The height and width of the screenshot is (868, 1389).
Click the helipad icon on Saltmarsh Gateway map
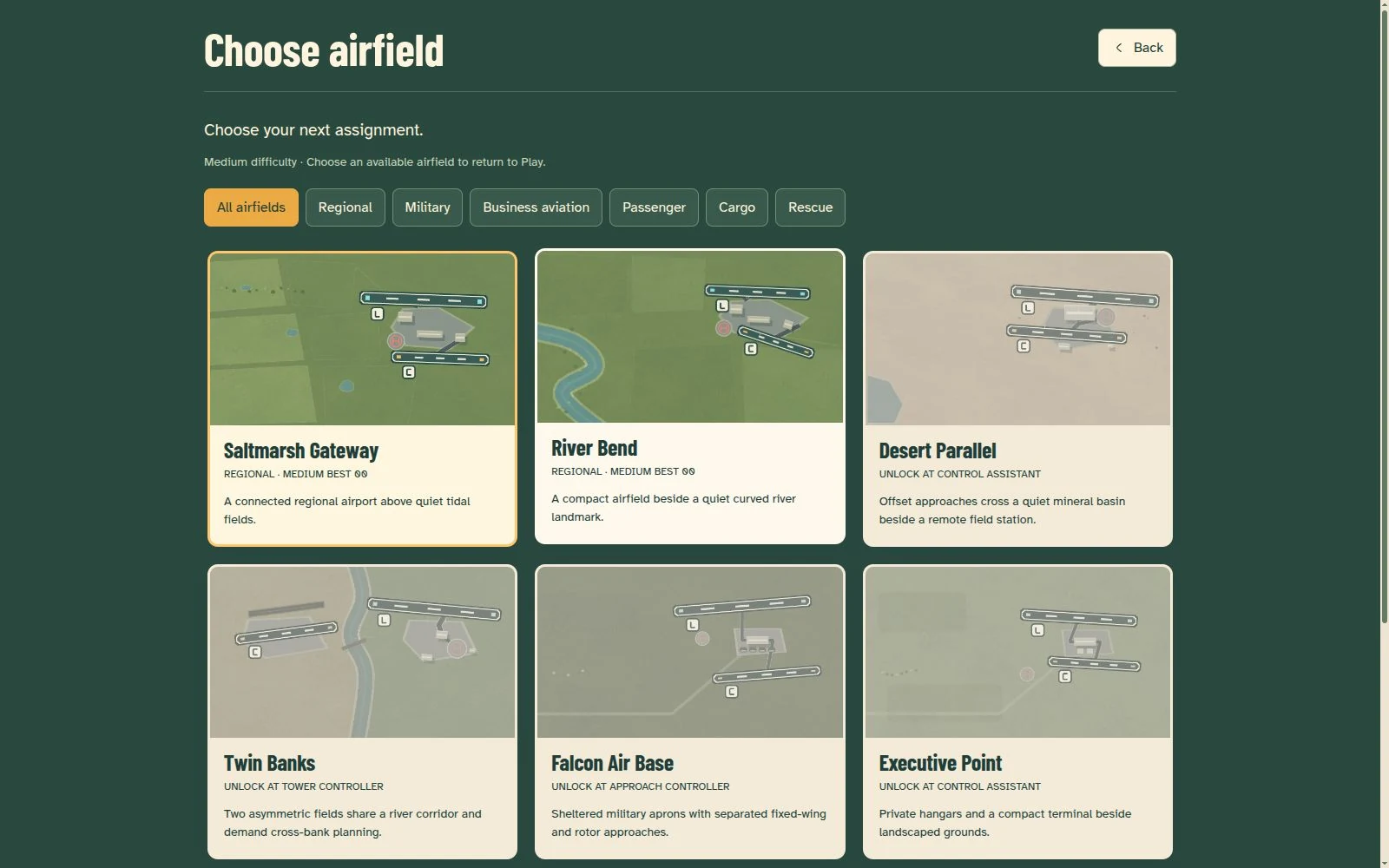(x=396, y=341)
